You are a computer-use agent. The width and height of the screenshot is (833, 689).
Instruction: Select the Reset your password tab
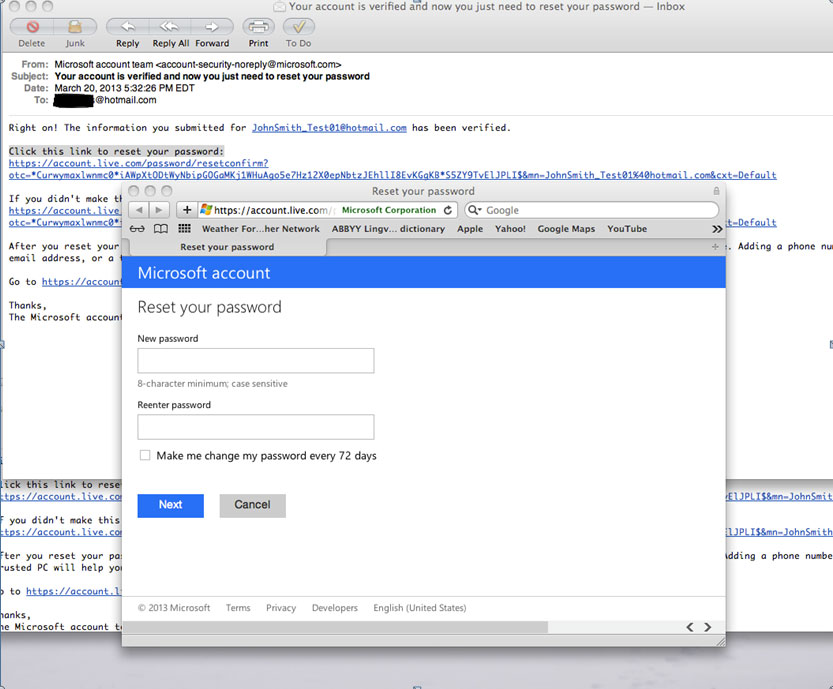click(x=227, y=247)
